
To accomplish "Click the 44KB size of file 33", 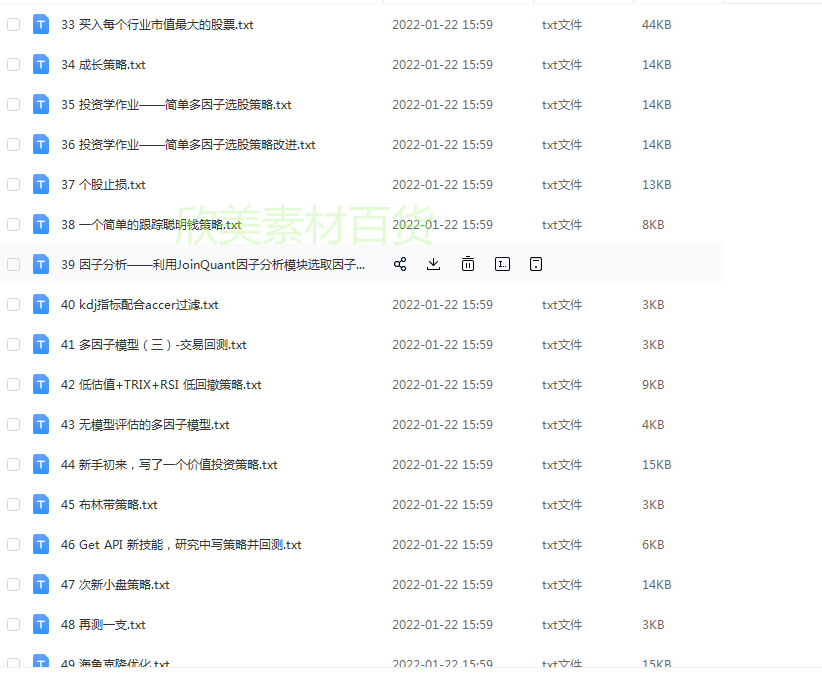I will point(656,25).
